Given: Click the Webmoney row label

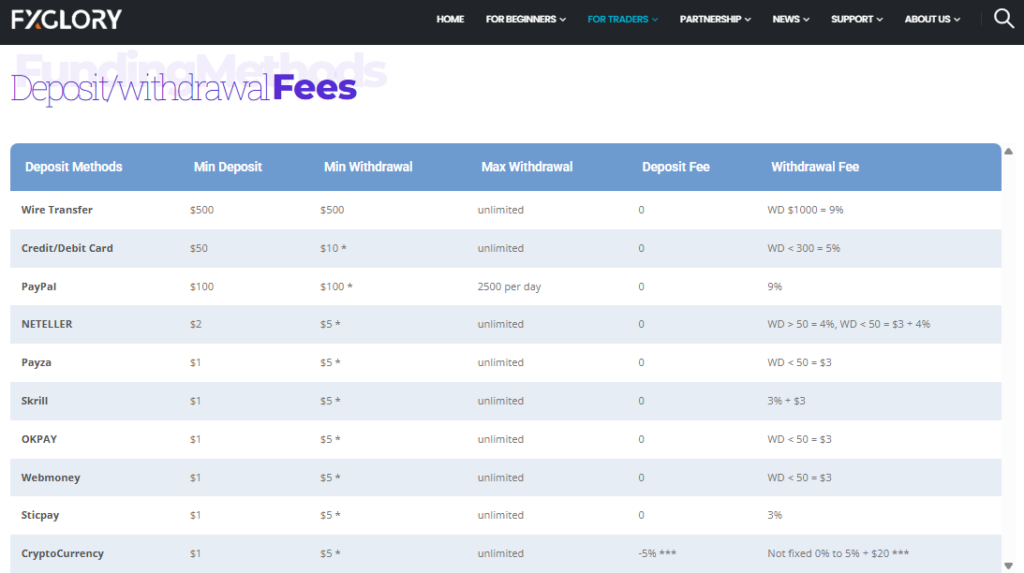Looking at the screenshot, I should tap(50, 478).
